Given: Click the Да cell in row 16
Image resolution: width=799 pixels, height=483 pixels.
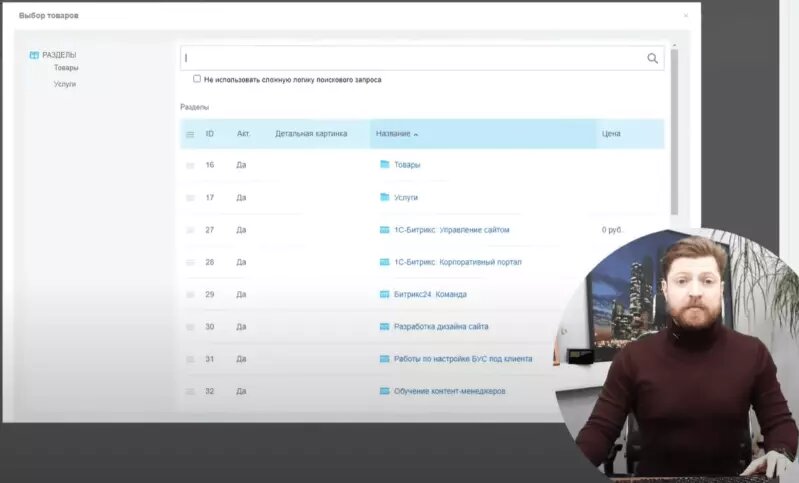Looking at the screenshot, I should click(241, 165).
